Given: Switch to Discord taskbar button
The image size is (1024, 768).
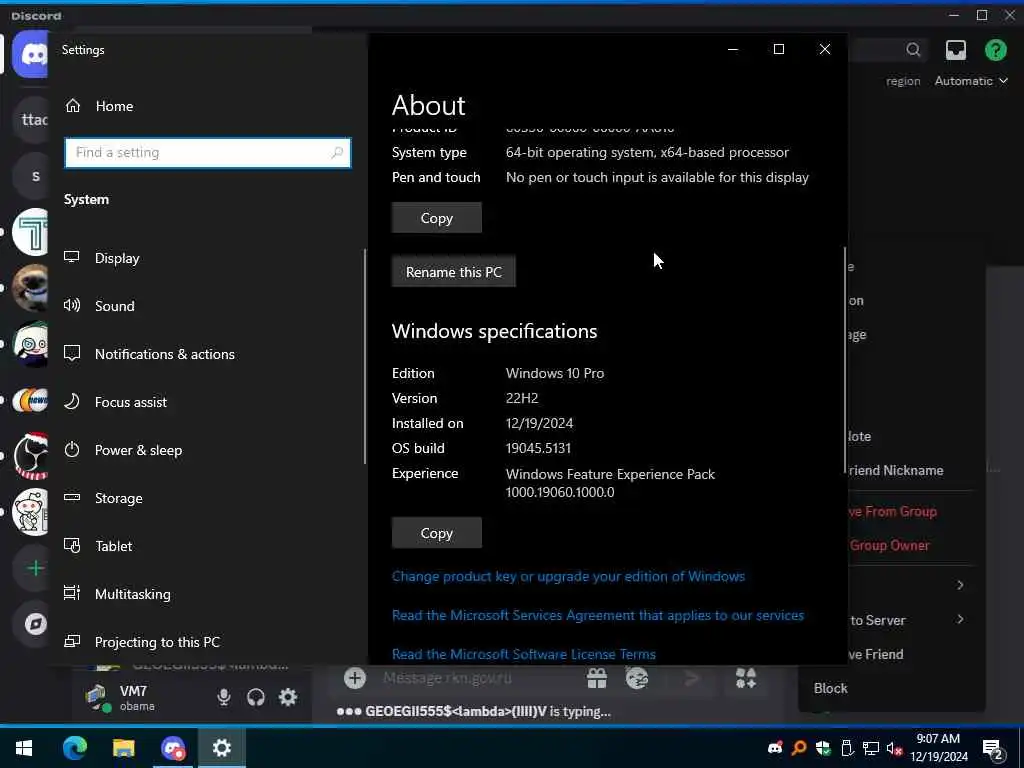Looking at the screenshot, I should click(173, 748).
